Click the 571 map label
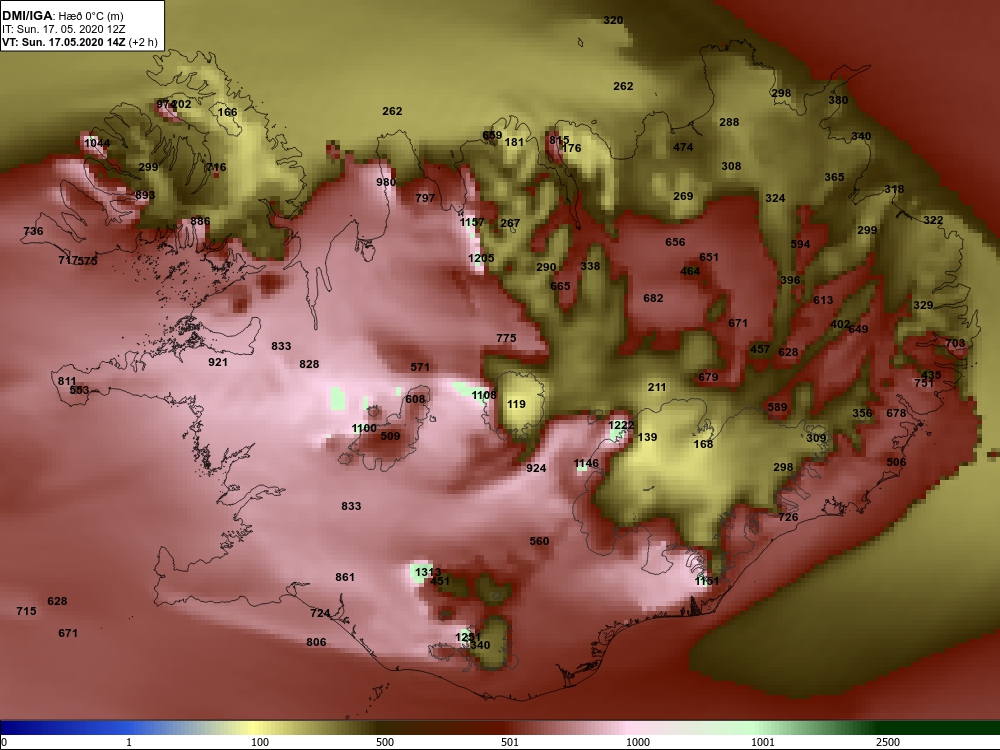Image resolution: width=1000 pixels, height=750 pixels. point(420,367)
